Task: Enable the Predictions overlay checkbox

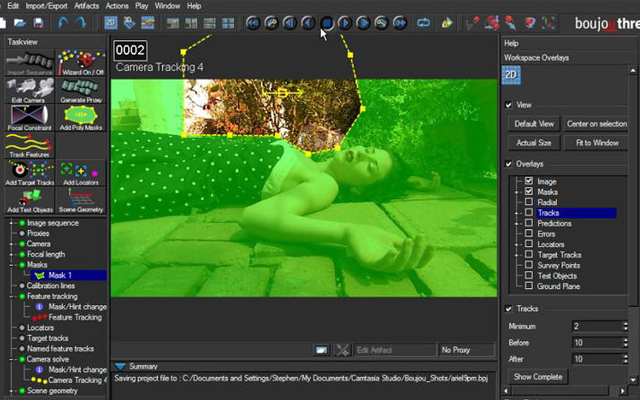Action: pos(529,223)
